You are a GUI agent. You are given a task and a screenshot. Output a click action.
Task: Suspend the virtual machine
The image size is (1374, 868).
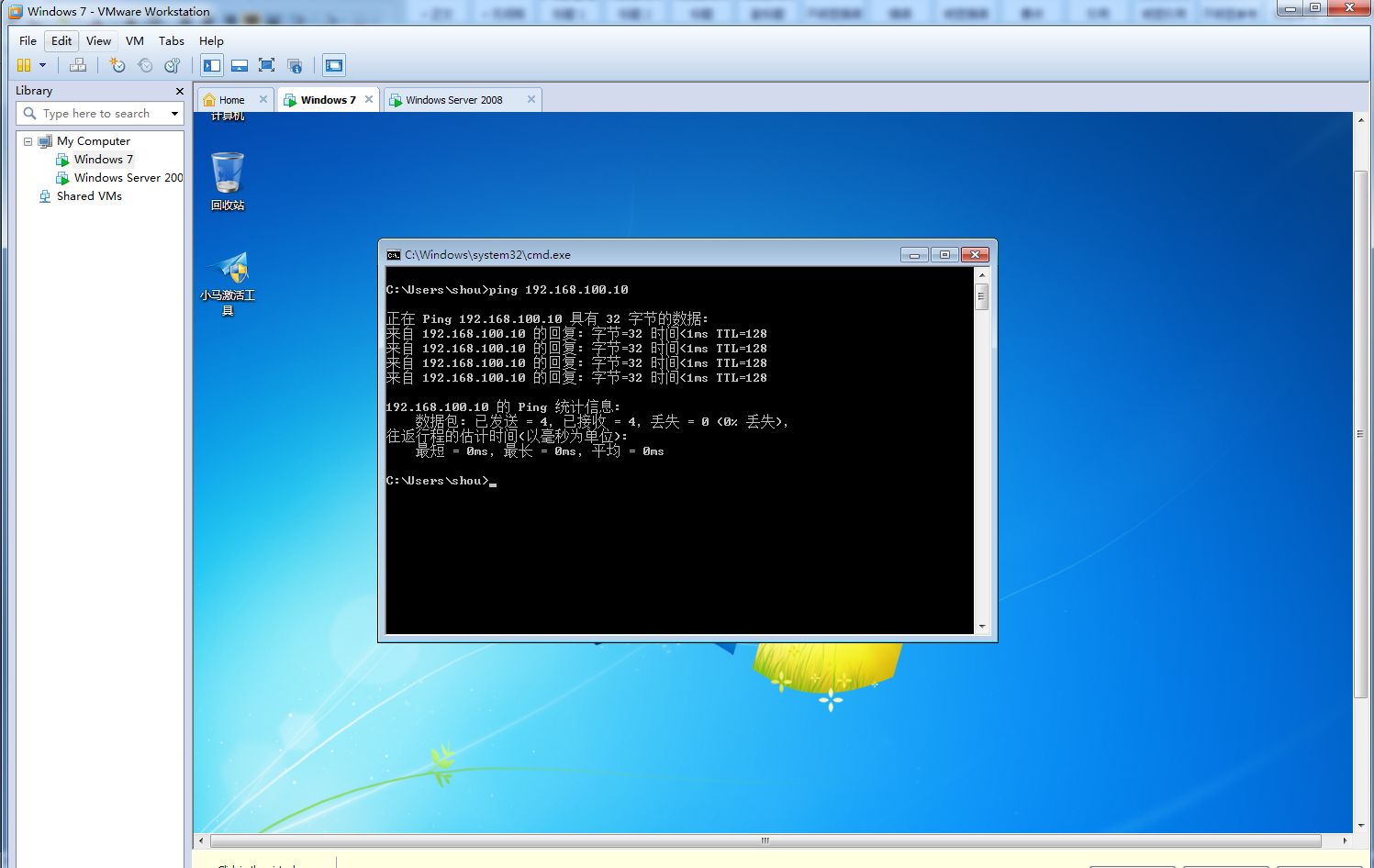[x=25, y=65]
